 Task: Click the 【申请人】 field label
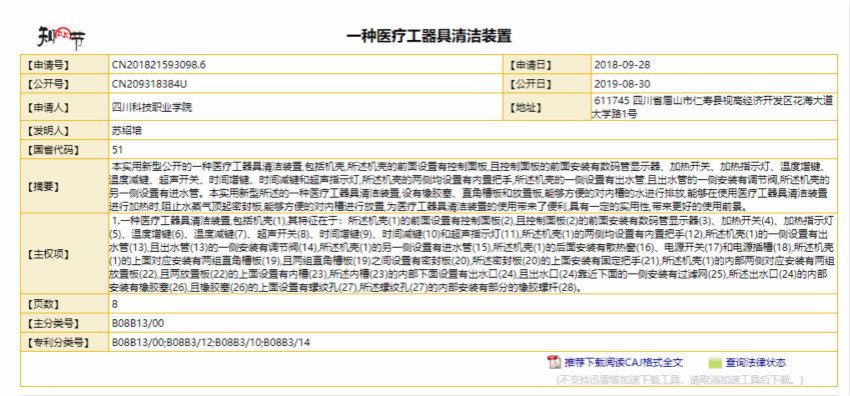(x=49, y=107)
